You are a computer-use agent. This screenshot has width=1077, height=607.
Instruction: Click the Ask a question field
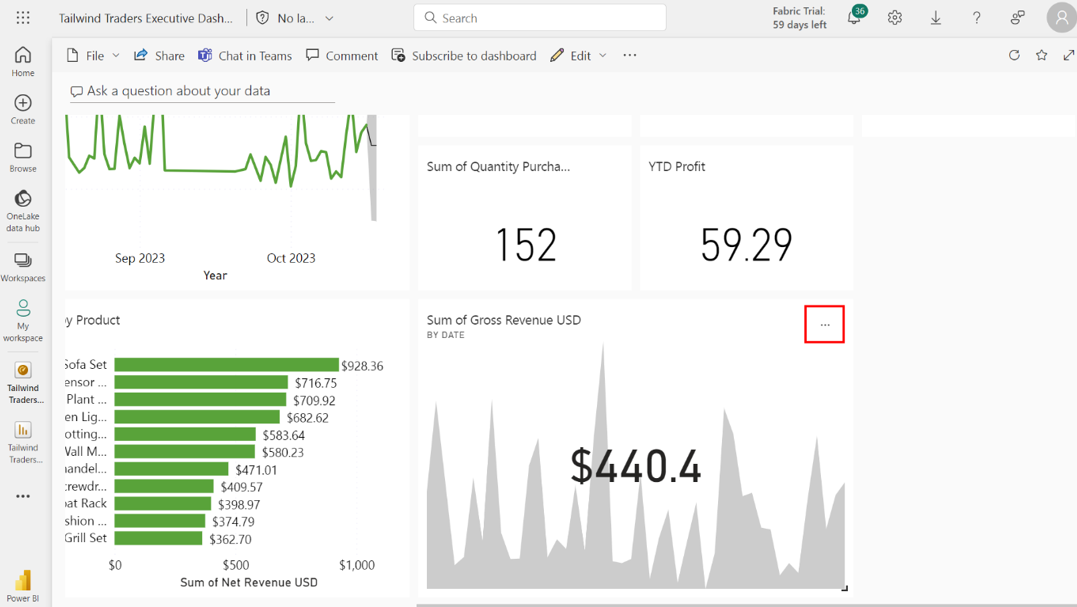pos(200,91)
